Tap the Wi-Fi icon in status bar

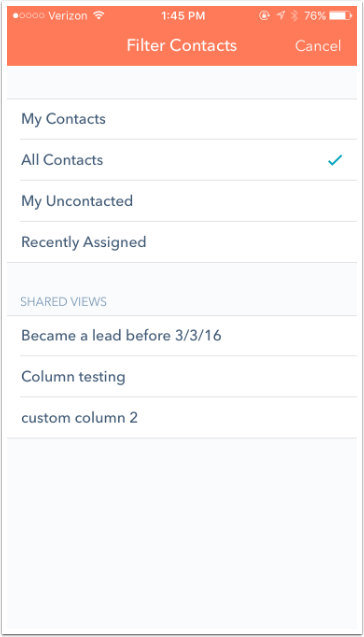point(98,16)
